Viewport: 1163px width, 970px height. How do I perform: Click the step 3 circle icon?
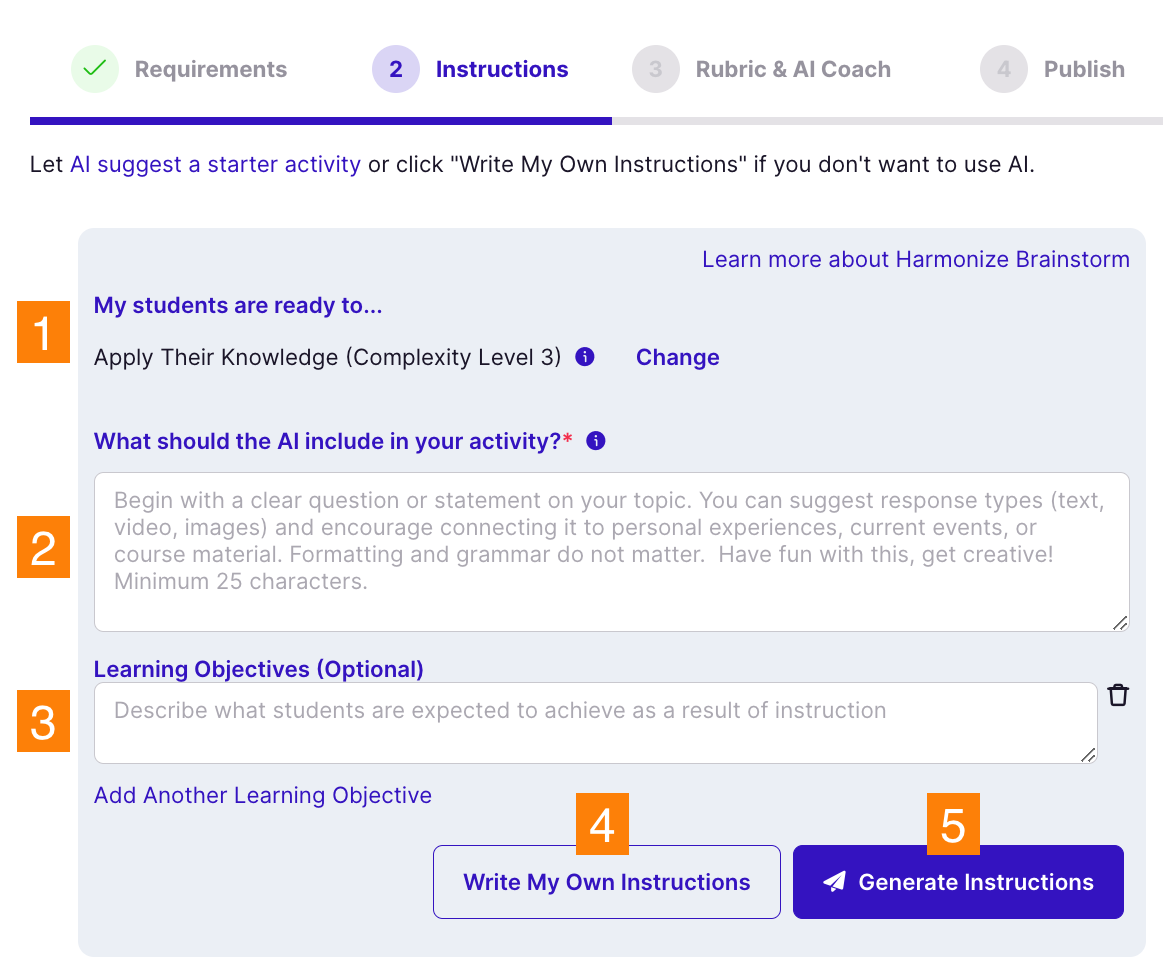click(656, 70)
